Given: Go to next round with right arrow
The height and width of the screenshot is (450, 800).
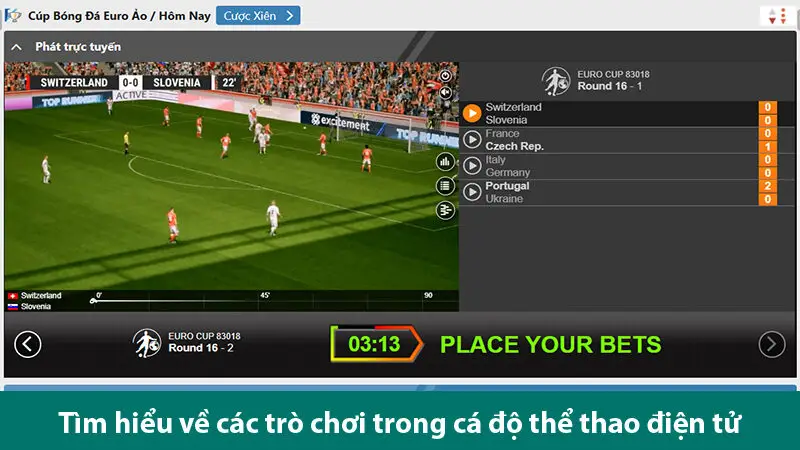Looking at the screenshot, I should click(x=771, y=344).
